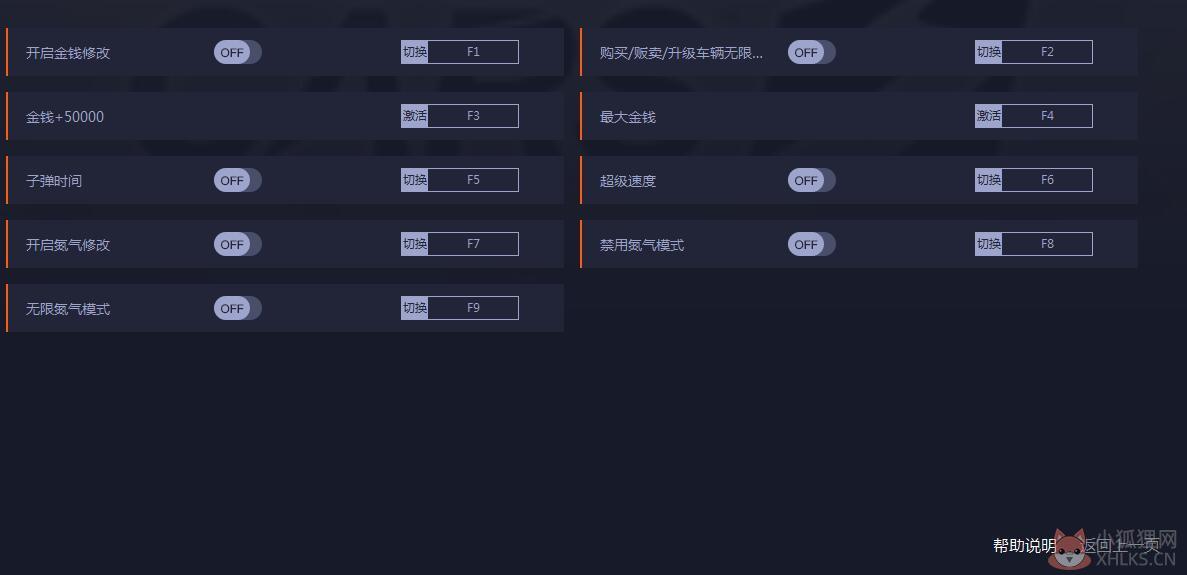Toggle the 子弹时间 switch on
Screen dimensions: 1187x575
(238, 180)
